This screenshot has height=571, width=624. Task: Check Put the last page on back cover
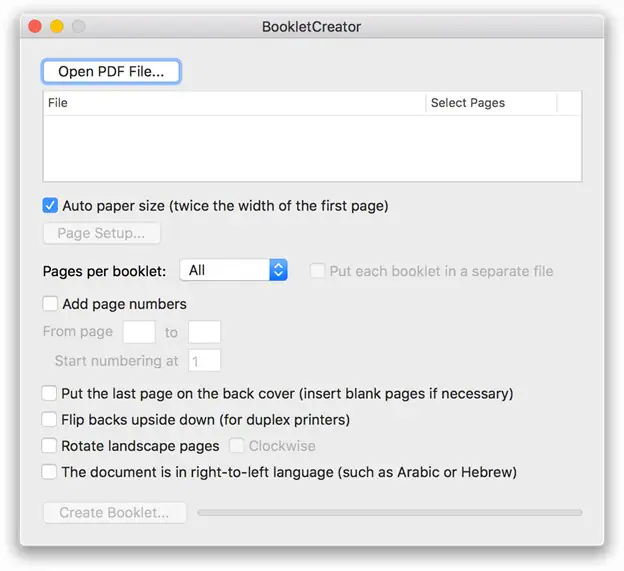point(49,393)
